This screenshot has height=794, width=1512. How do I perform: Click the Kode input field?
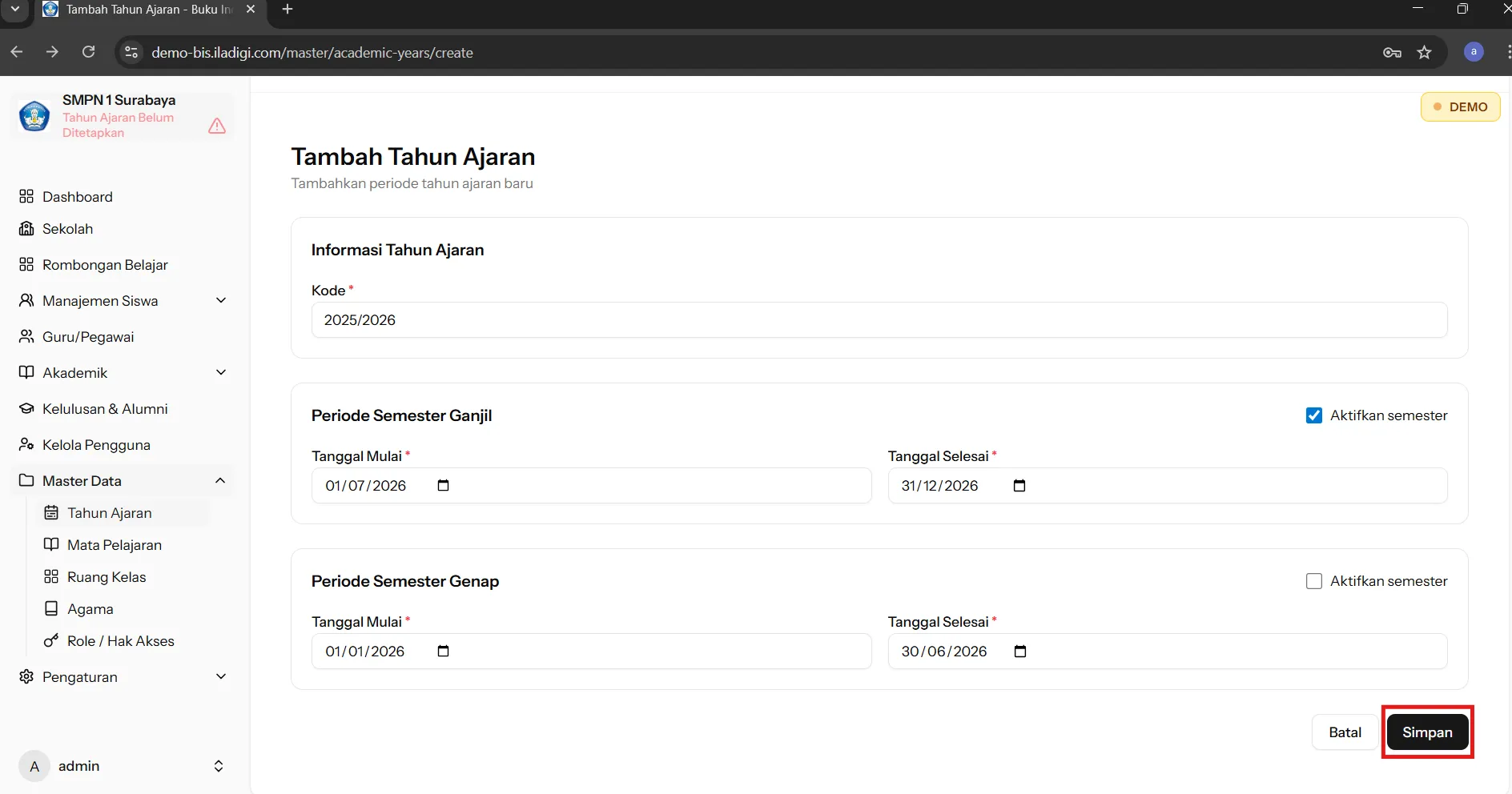coord(879,319)
